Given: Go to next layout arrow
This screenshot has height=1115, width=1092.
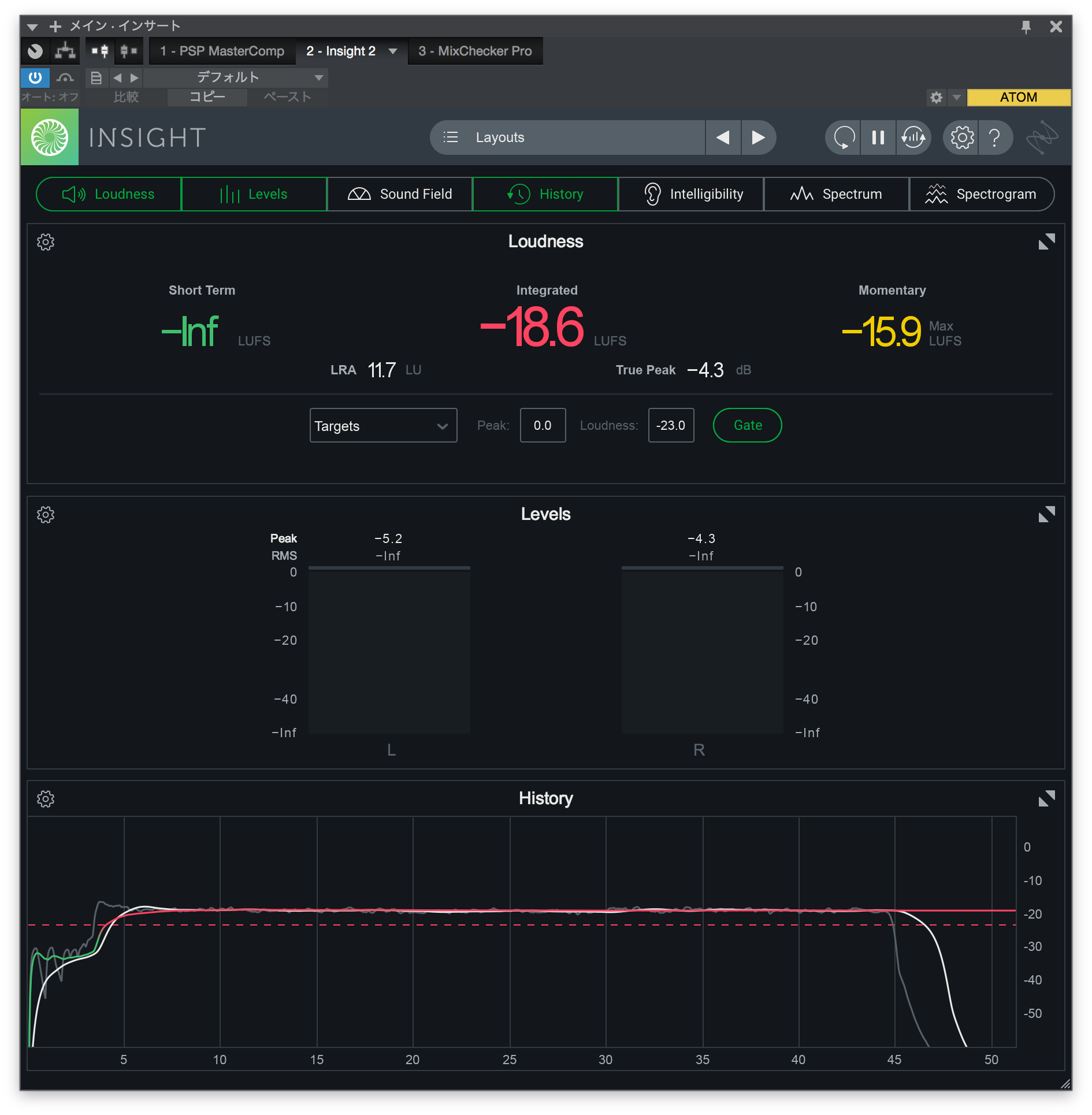Looking at the screenshot, I should [x=758, y=137].
